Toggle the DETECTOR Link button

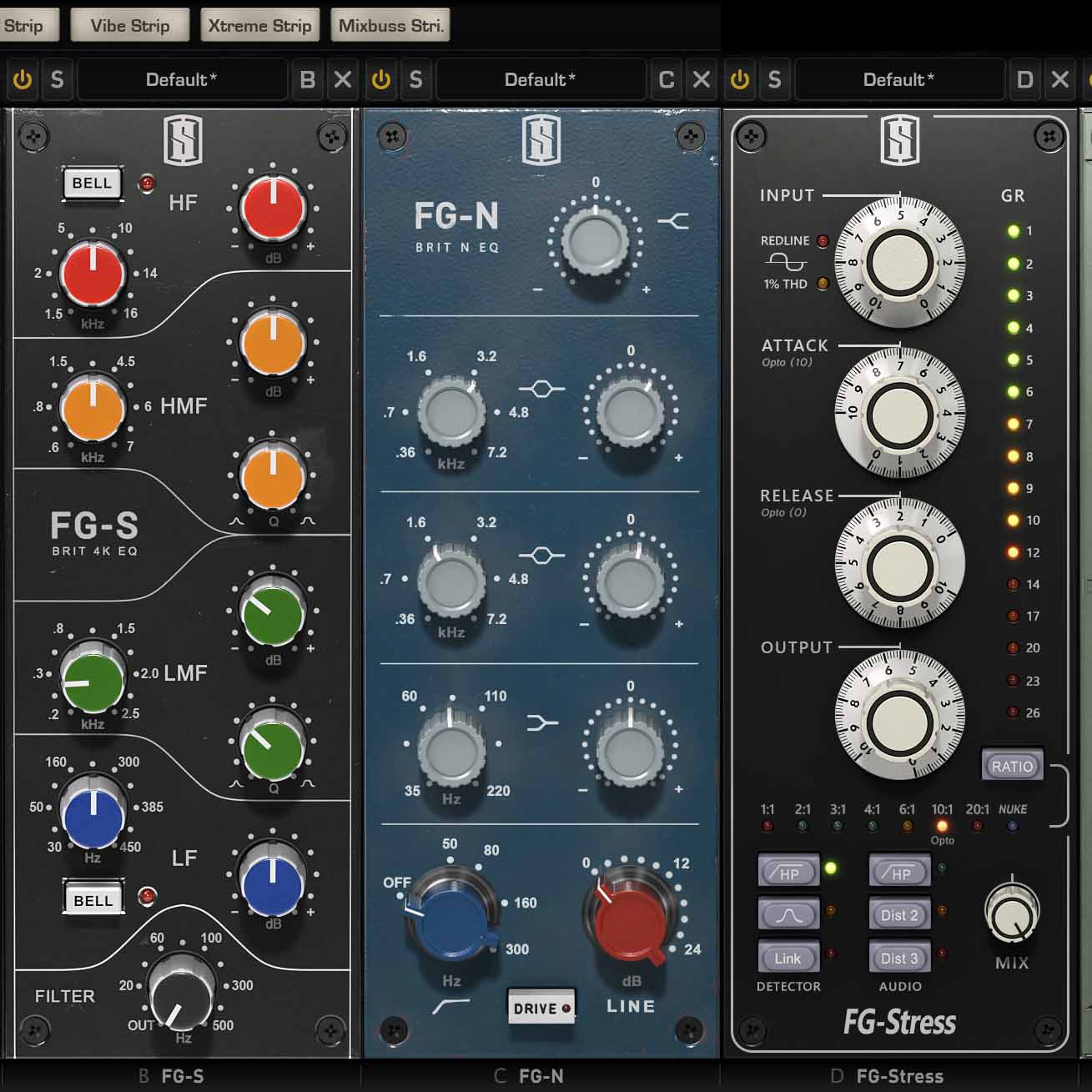788,958
